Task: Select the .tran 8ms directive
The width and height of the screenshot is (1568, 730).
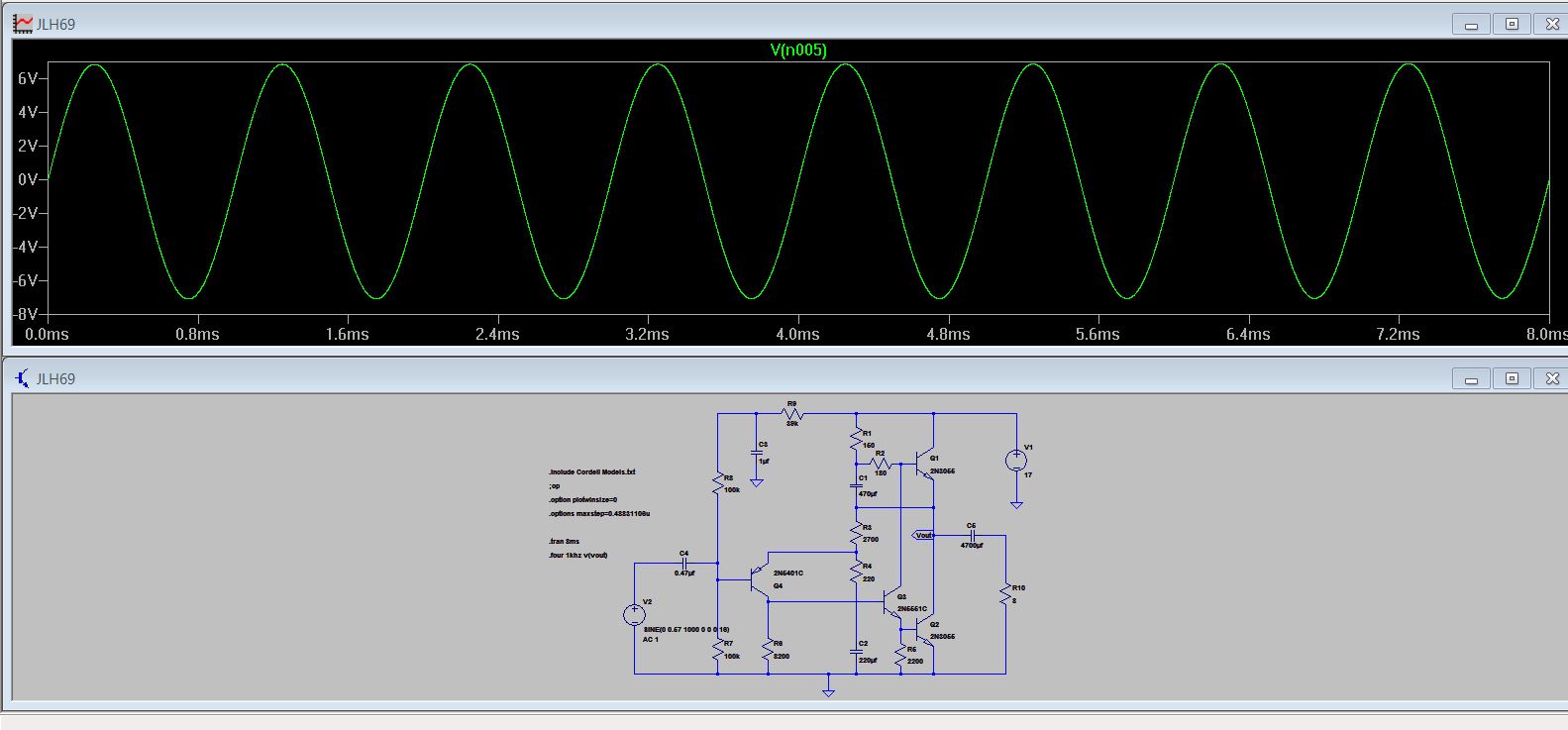Action: [x=564, y=542]
